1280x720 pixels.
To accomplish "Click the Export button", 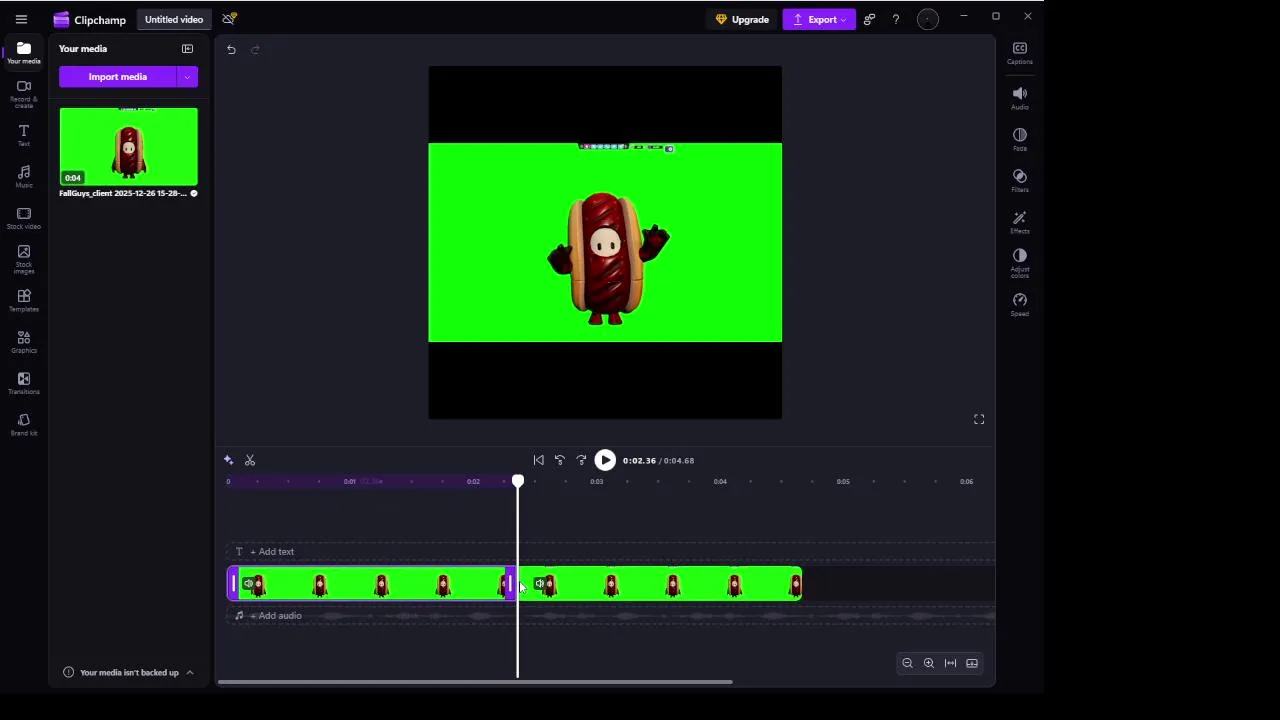I will [819, 19].
